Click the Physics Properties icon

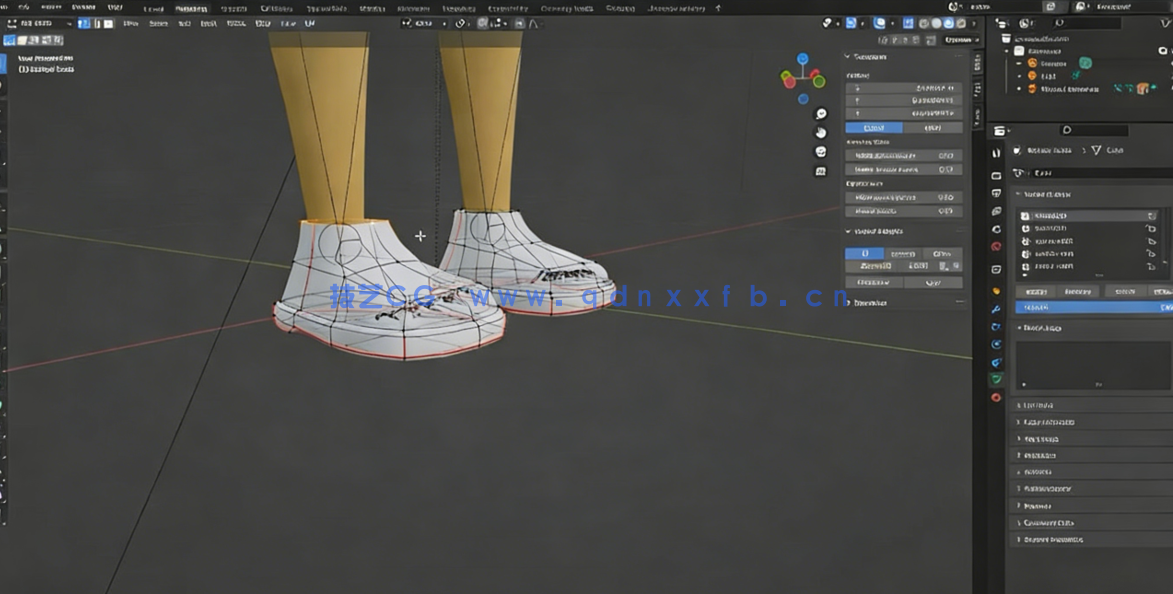996,345
